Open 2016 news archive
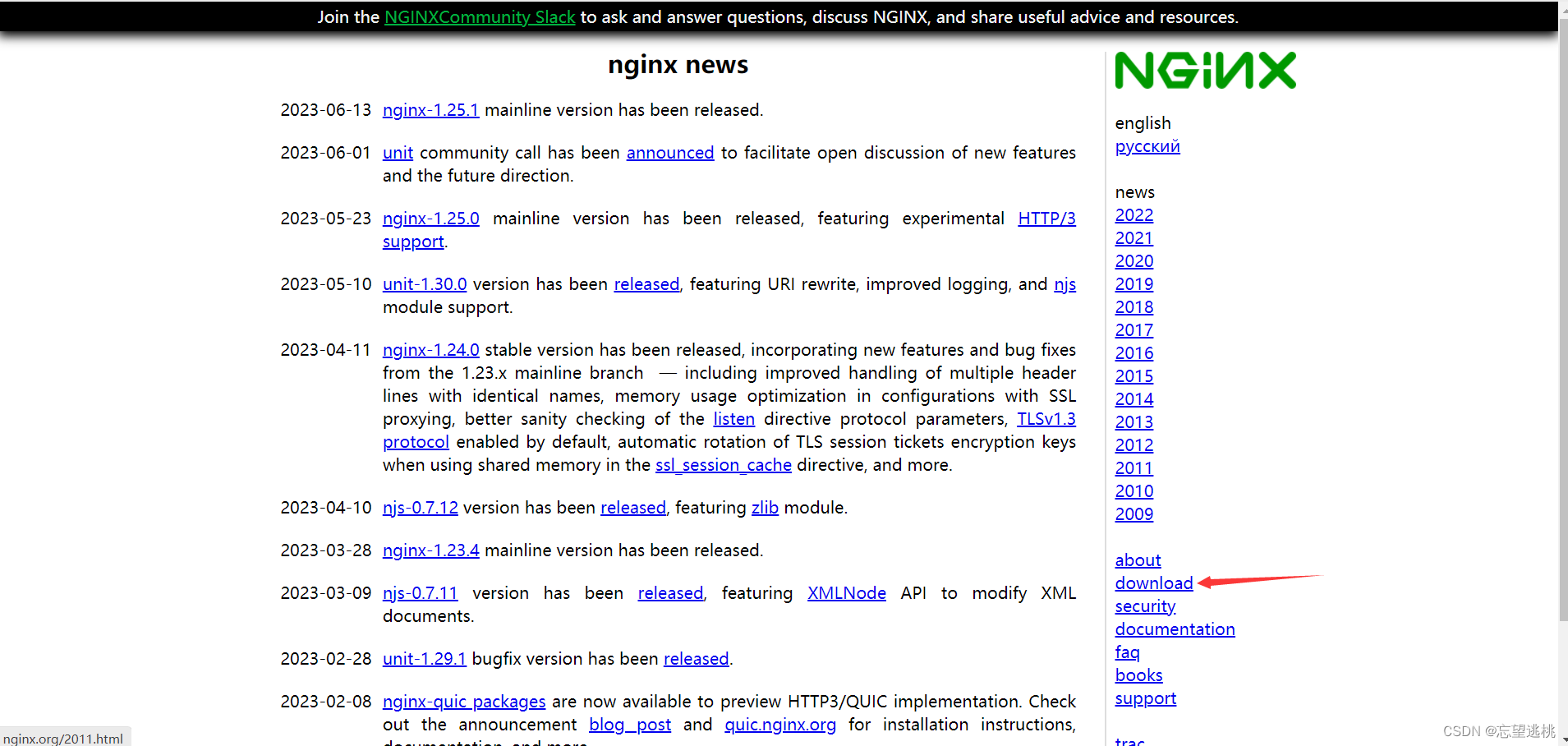This screenshot has width=1568, height=746. click(x=1134, y=353)
